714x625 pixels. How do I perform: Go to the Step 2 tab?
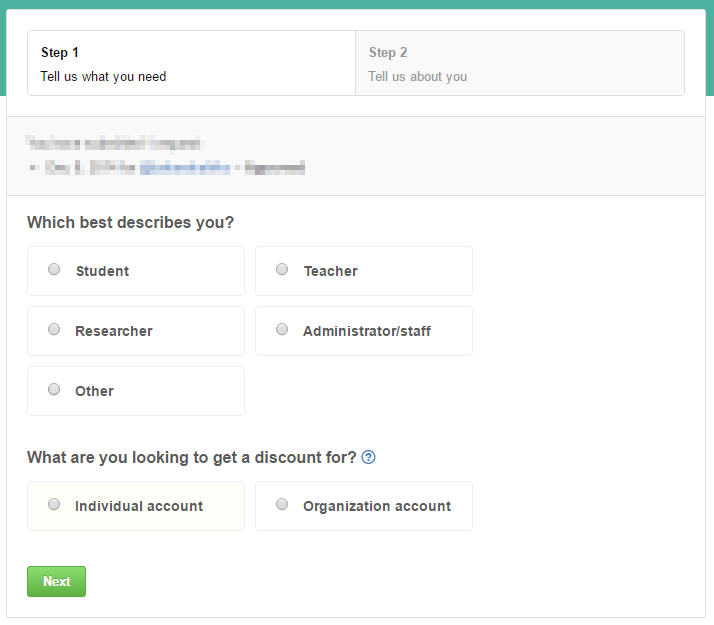click(520, 63)
